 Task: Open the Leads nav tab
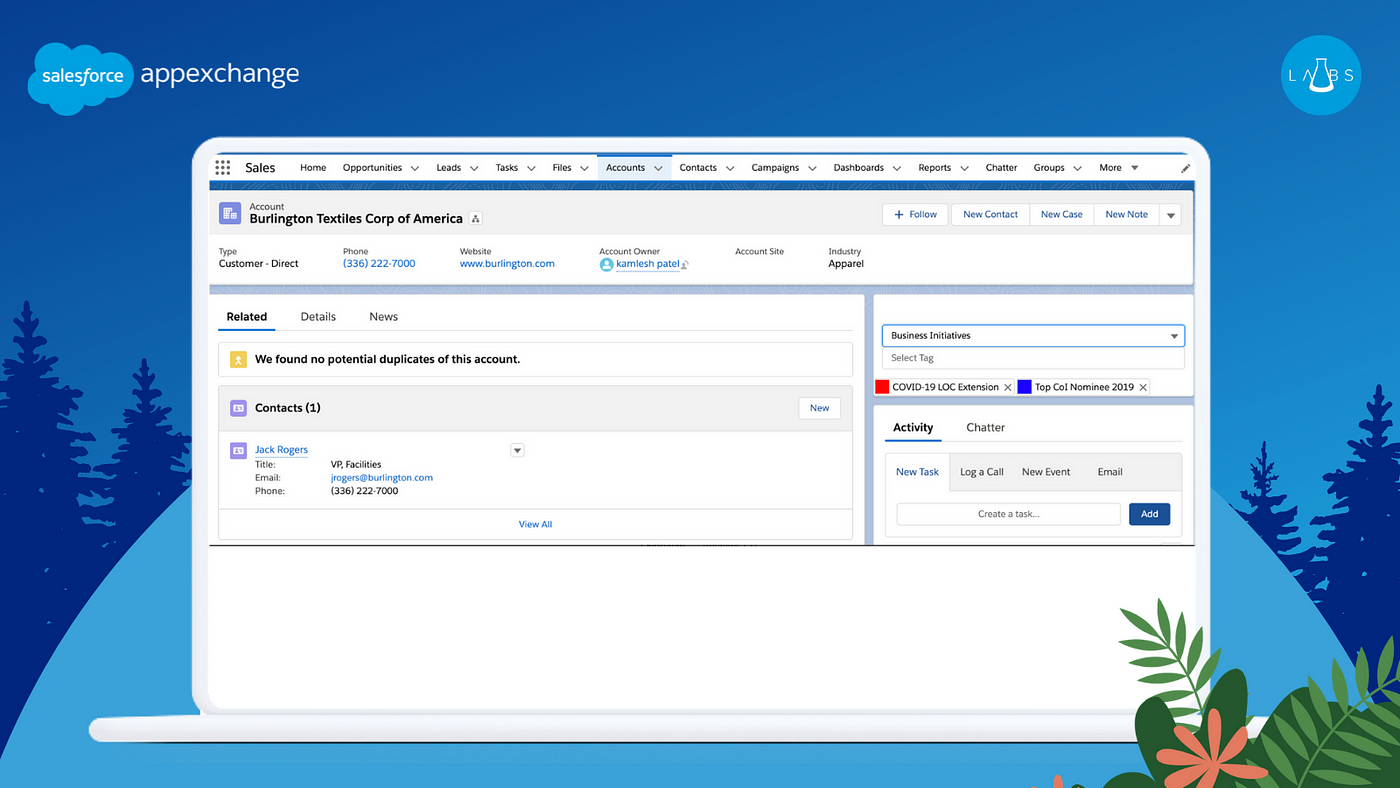coord(448,168)
